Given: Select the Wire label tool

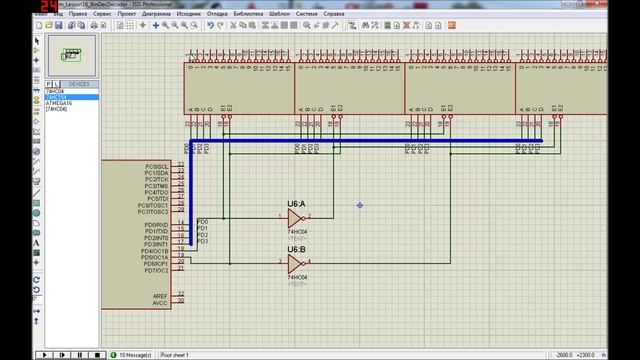Looking at the screenshot, I should [x=37, y=70].
